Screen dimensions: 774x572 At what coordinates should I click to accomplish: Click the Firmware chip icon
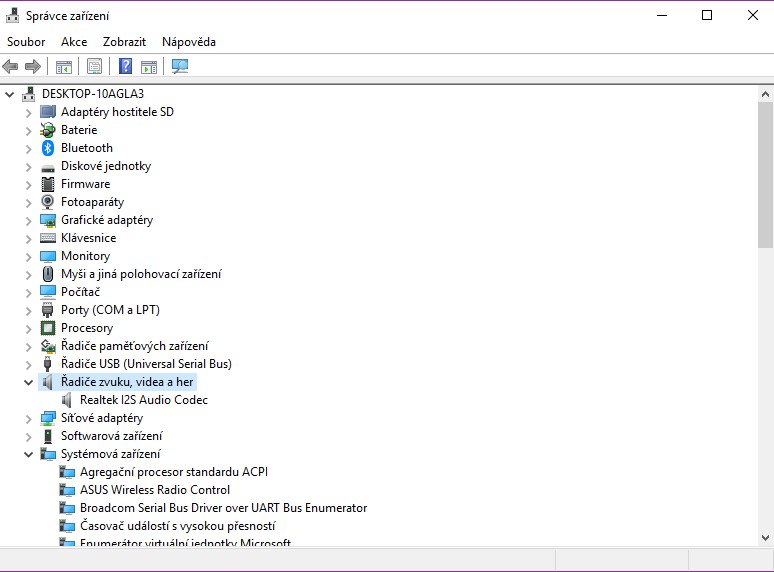point(48,184)
